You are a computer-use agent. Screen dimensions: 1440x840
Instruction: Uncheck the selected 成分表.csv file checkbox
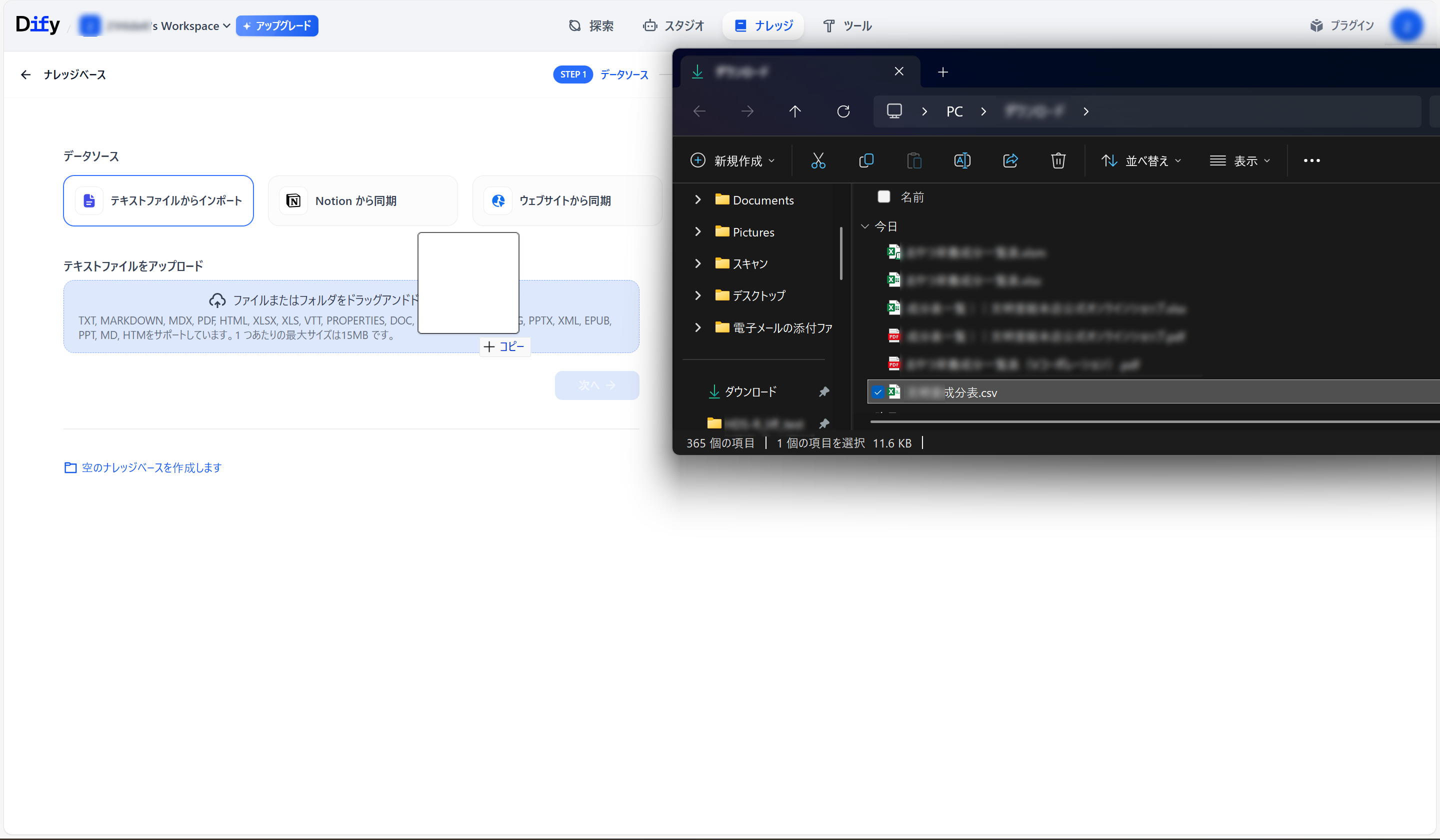tap(877, 392)
